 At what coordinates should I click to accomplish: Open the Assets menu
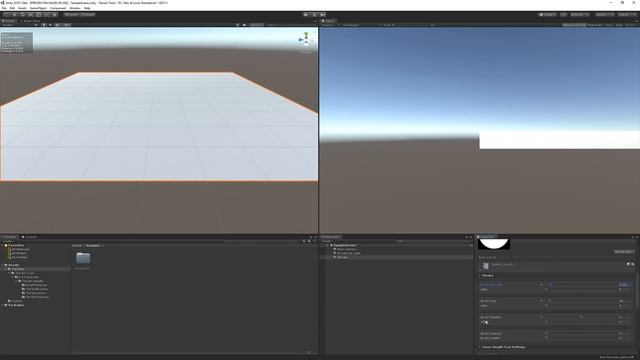(22, 8)
